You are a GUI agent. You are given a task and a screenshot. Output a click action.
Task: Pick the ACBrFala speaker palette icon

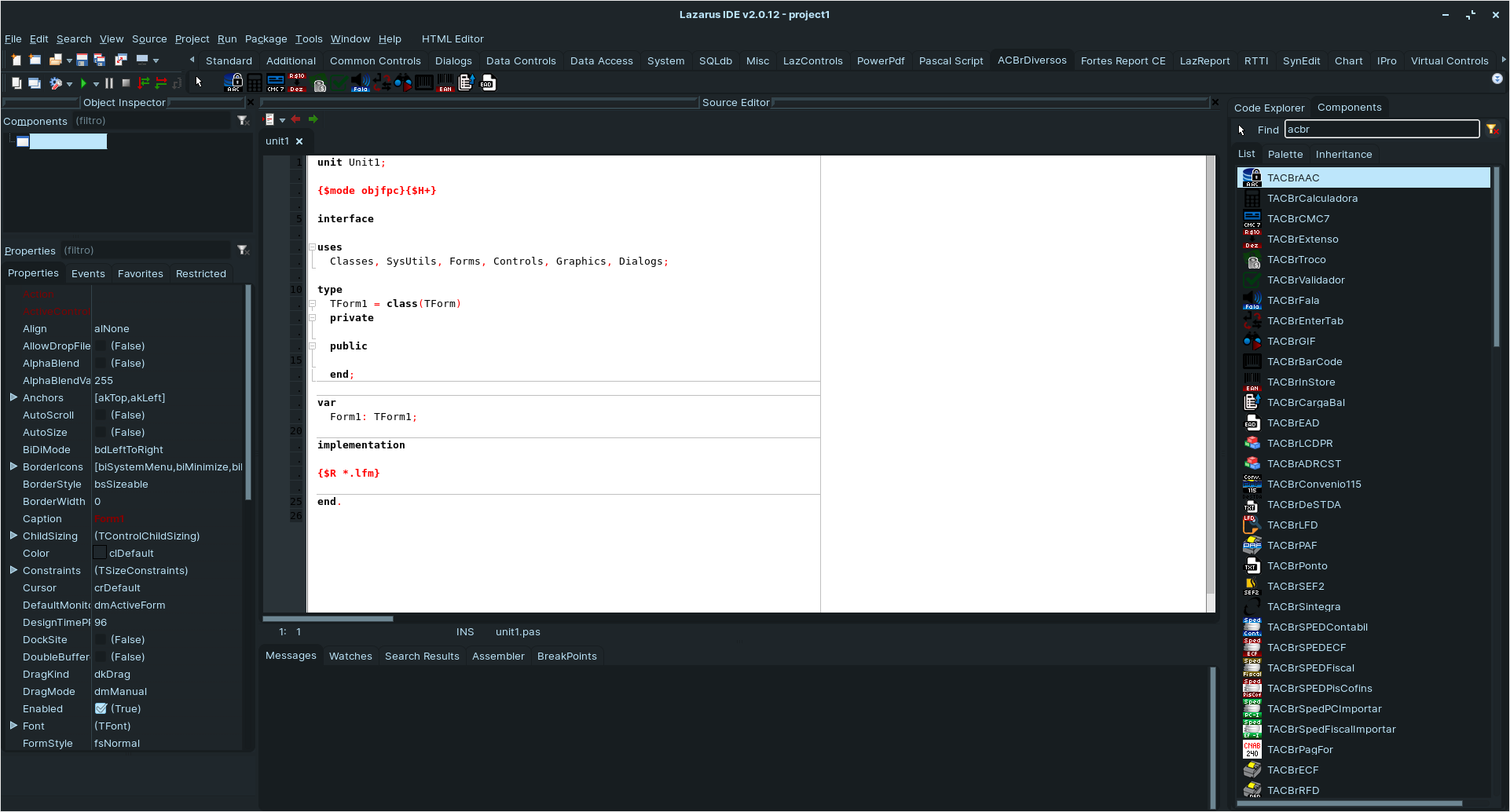[x=361, y=82]
